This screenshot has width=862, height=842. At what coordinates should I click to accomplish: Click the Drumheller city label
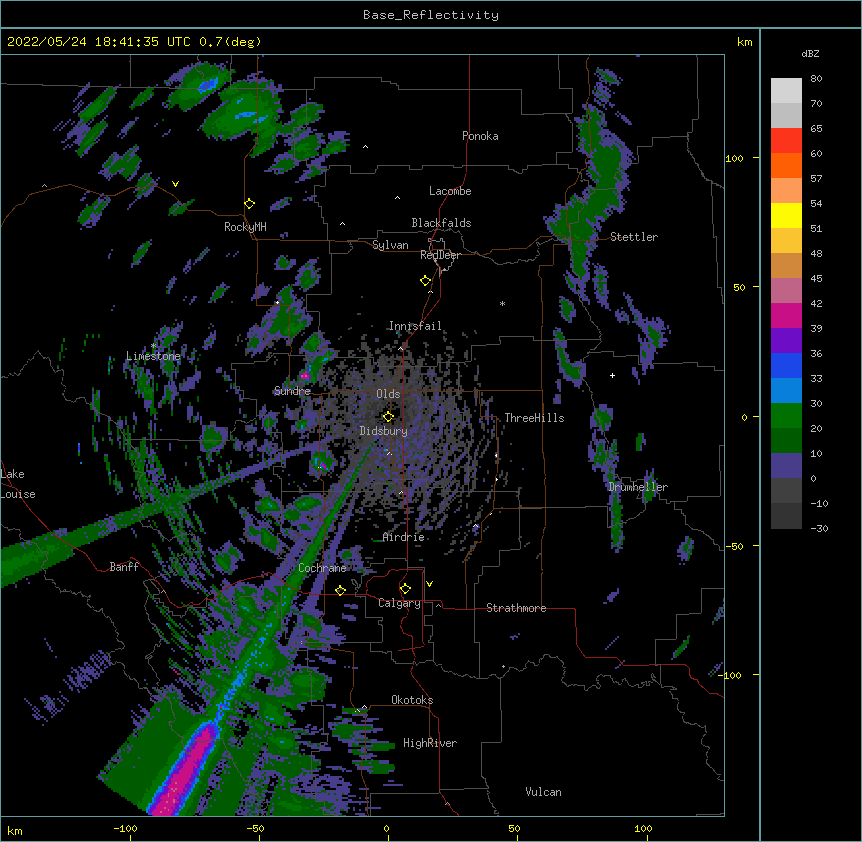click(638, 487)
